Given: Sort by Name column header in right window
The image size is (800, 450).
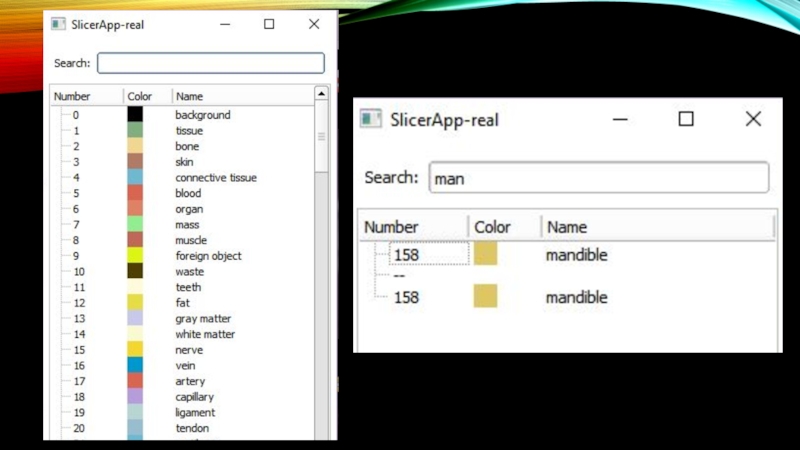Looking at the screenshot, I should (x=567, y=227).
